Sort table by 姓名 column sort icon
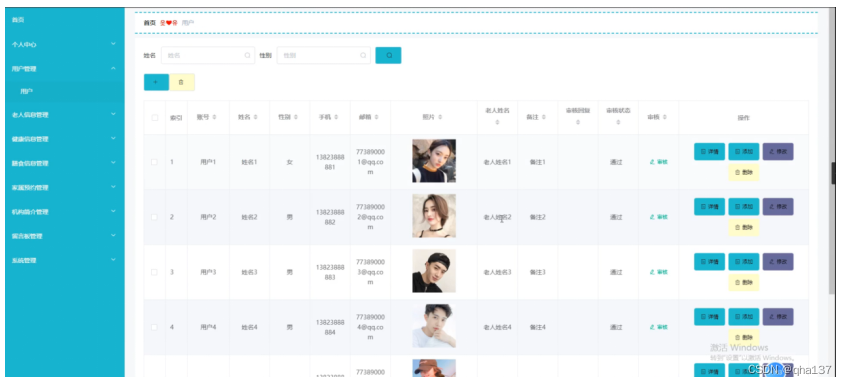This screenshot has width=847, height=385. tap(256, 117)
